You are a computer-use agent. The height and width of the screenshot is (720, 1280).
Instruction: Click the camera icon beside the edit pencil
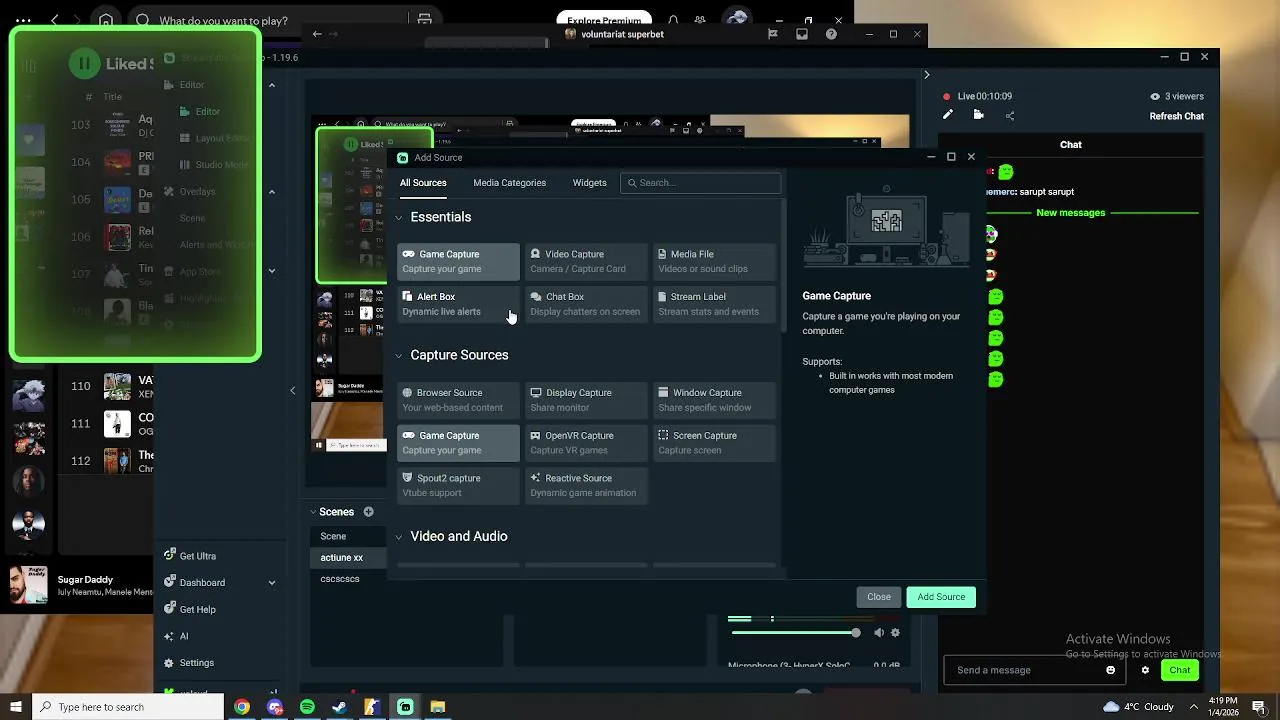(978, 115)
